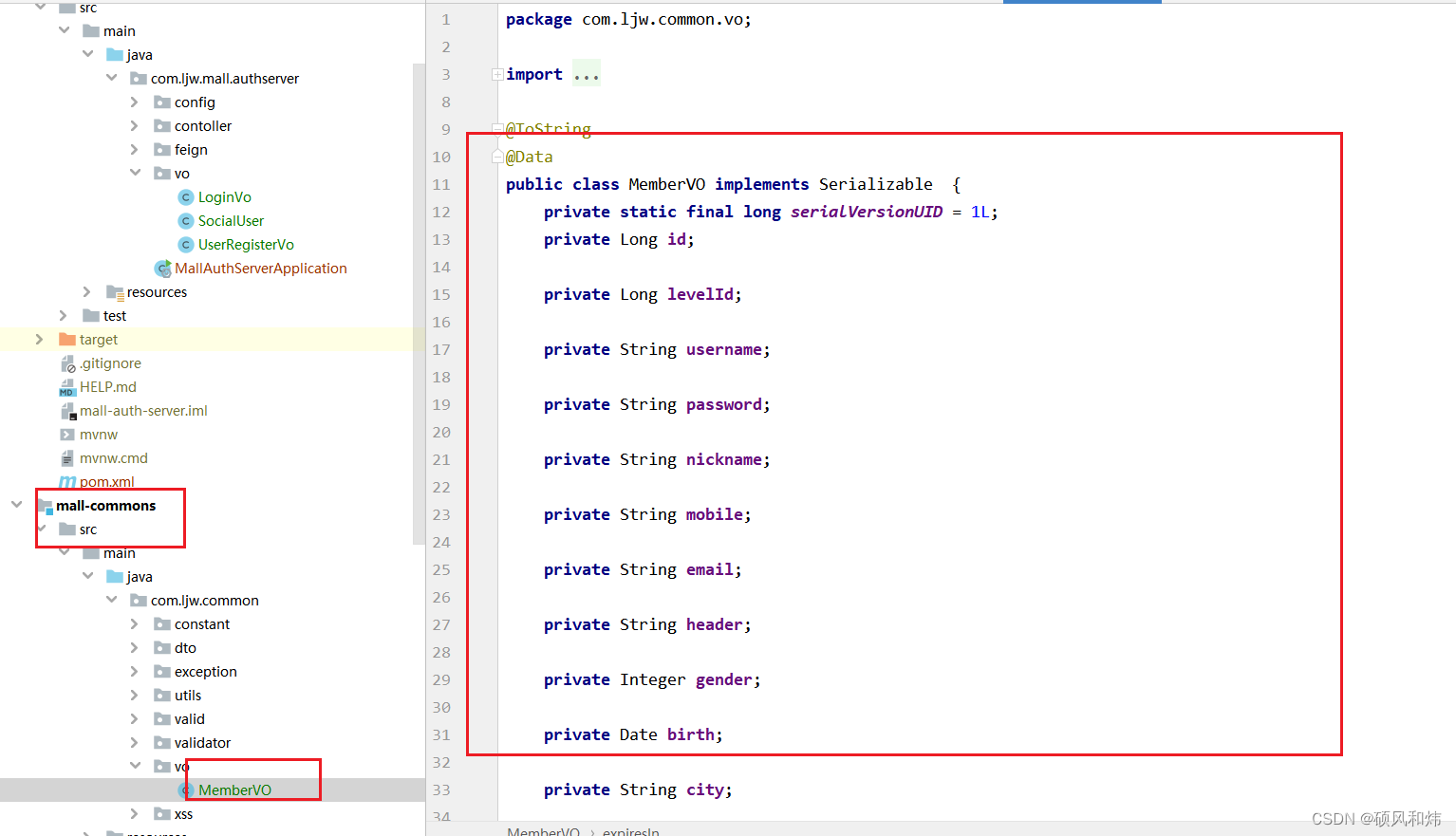This screenshot has width=1456, height=836.
Task: Place cursor on the birth field
Action: [690, 734]
